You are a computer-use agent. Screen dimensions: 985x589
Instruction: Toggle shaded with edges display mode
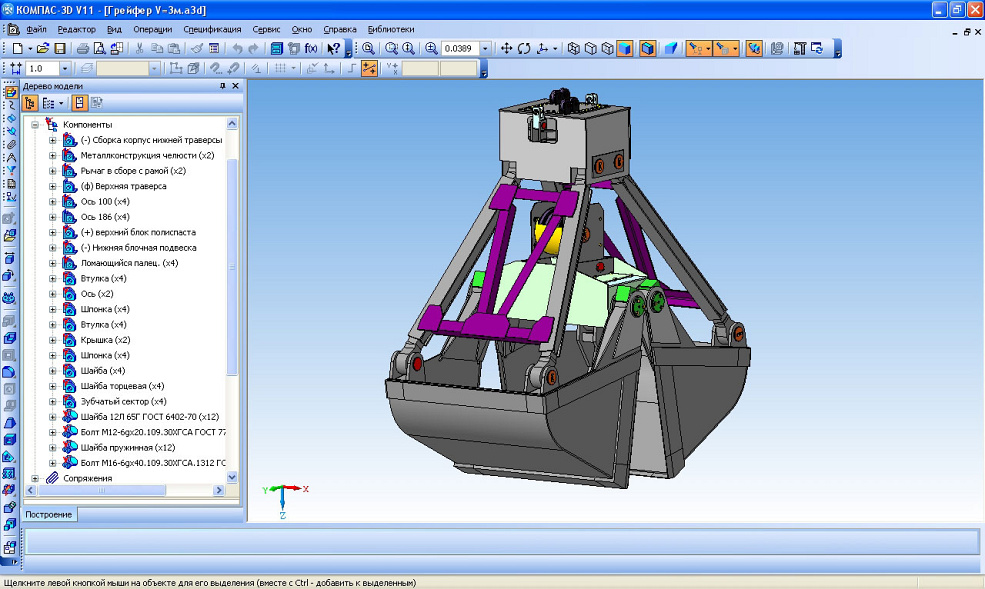coord(647,48)
